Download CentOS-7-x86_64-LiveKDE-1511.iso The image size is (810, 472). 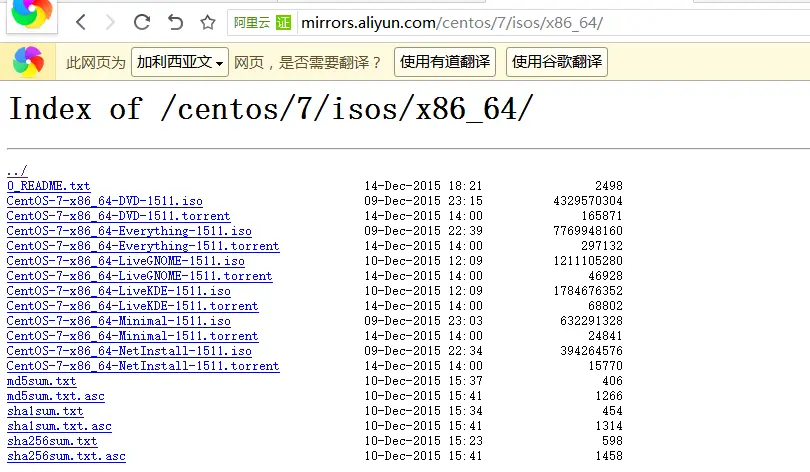118,291
